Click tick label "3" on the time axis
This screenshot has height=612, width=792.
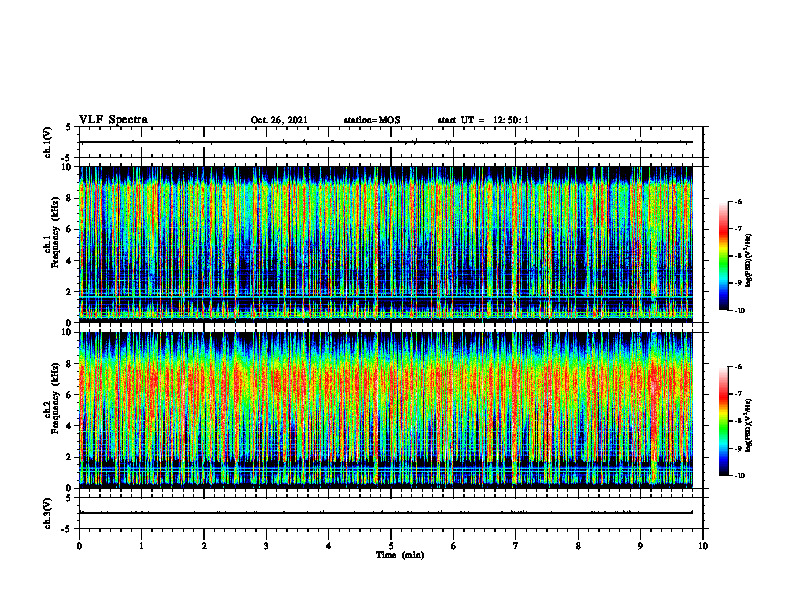[266, 546]
